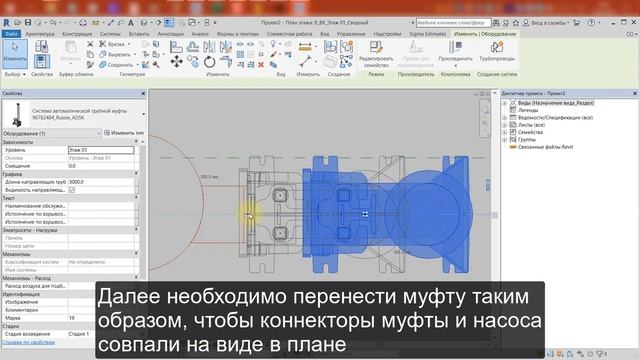Open Вход в службы dropdown
640x360 pixels.
tap(569, 23)
